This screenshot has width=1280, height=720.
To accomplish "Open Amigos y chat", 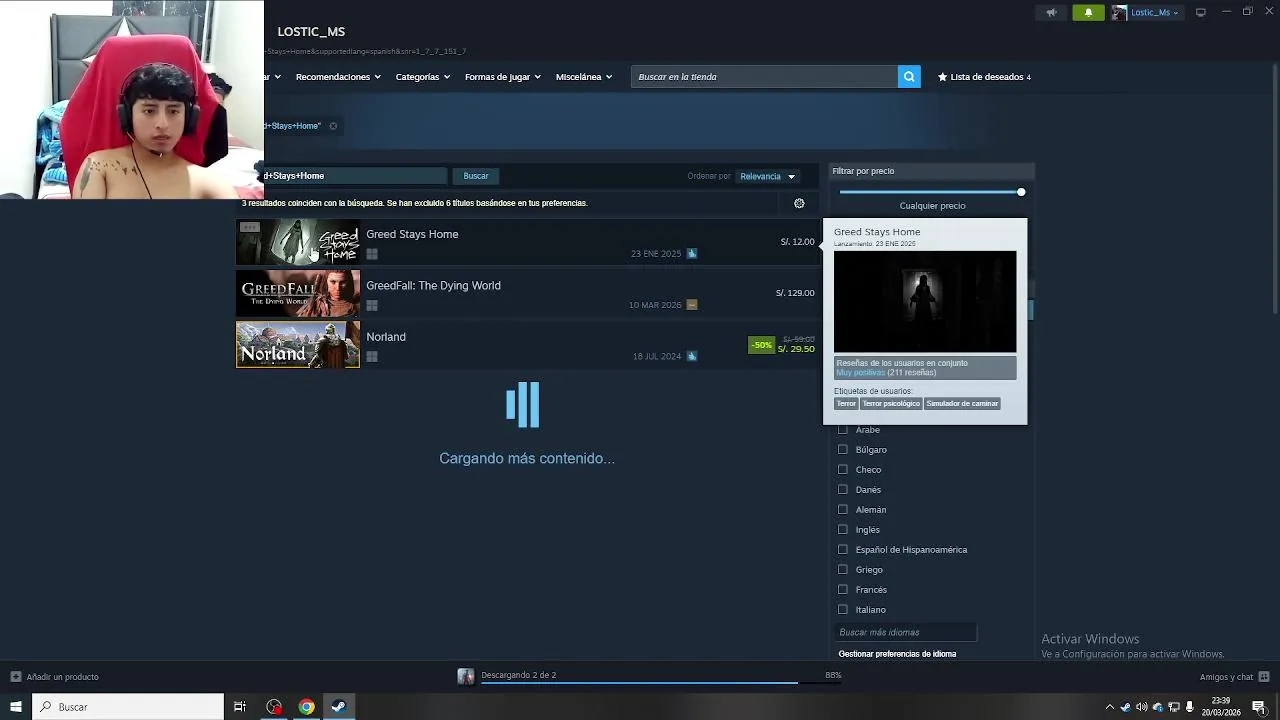I will point(1226,677).
